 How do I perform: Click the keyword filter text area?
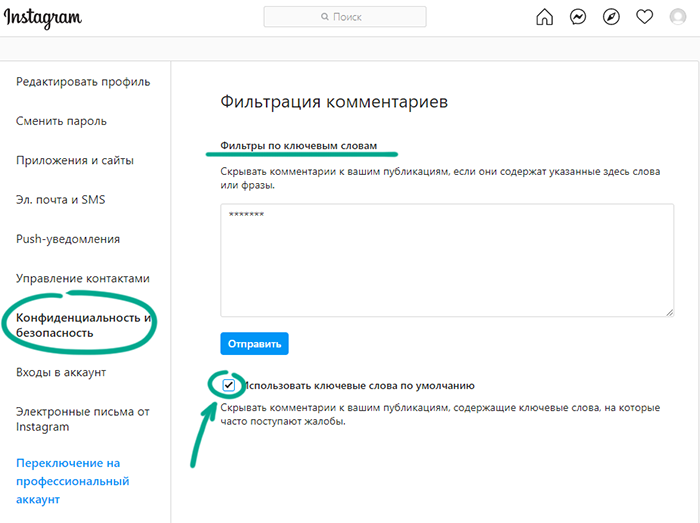(447, 261)
